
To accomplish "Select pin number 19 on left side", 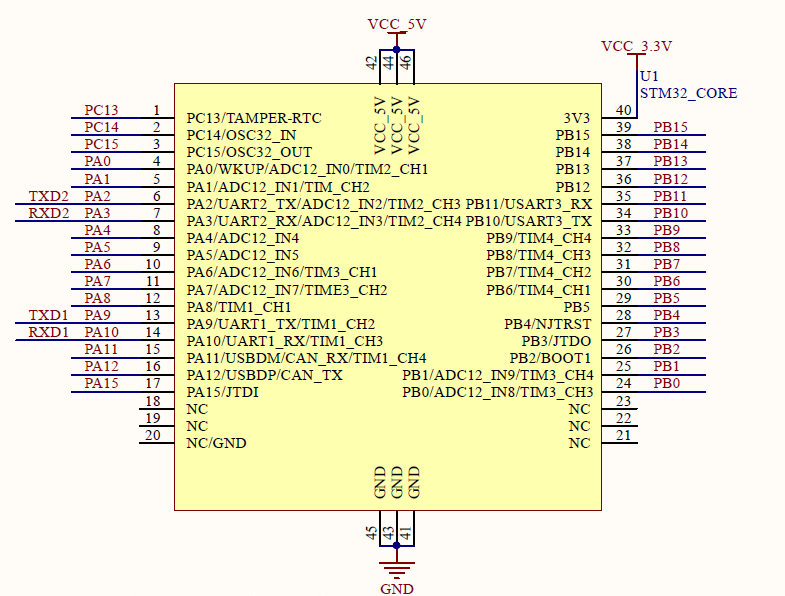I will point(153,418).
